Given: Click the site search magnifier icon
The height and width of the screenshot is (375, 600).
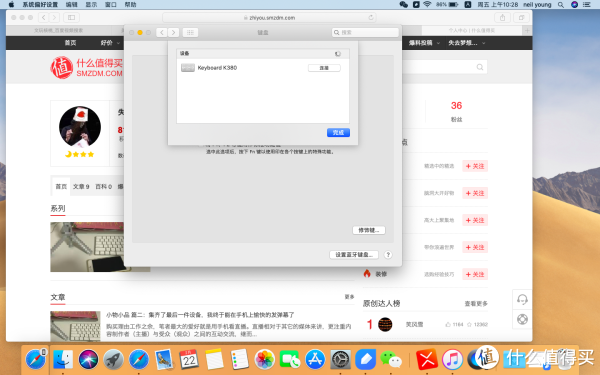Looking at the screenshot, I should [x=480, y=67].
